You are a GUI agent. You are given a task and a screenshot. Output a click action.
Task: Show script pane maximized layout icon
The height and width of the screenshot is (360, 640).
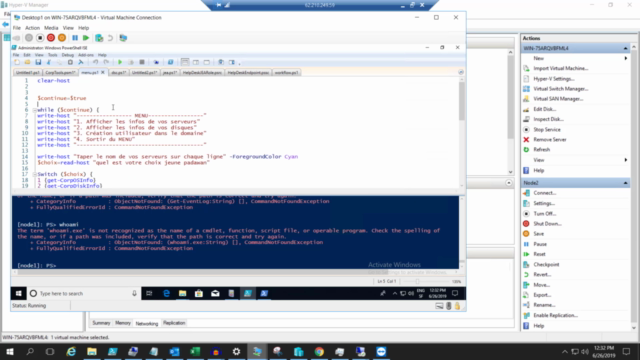(207, 62)
